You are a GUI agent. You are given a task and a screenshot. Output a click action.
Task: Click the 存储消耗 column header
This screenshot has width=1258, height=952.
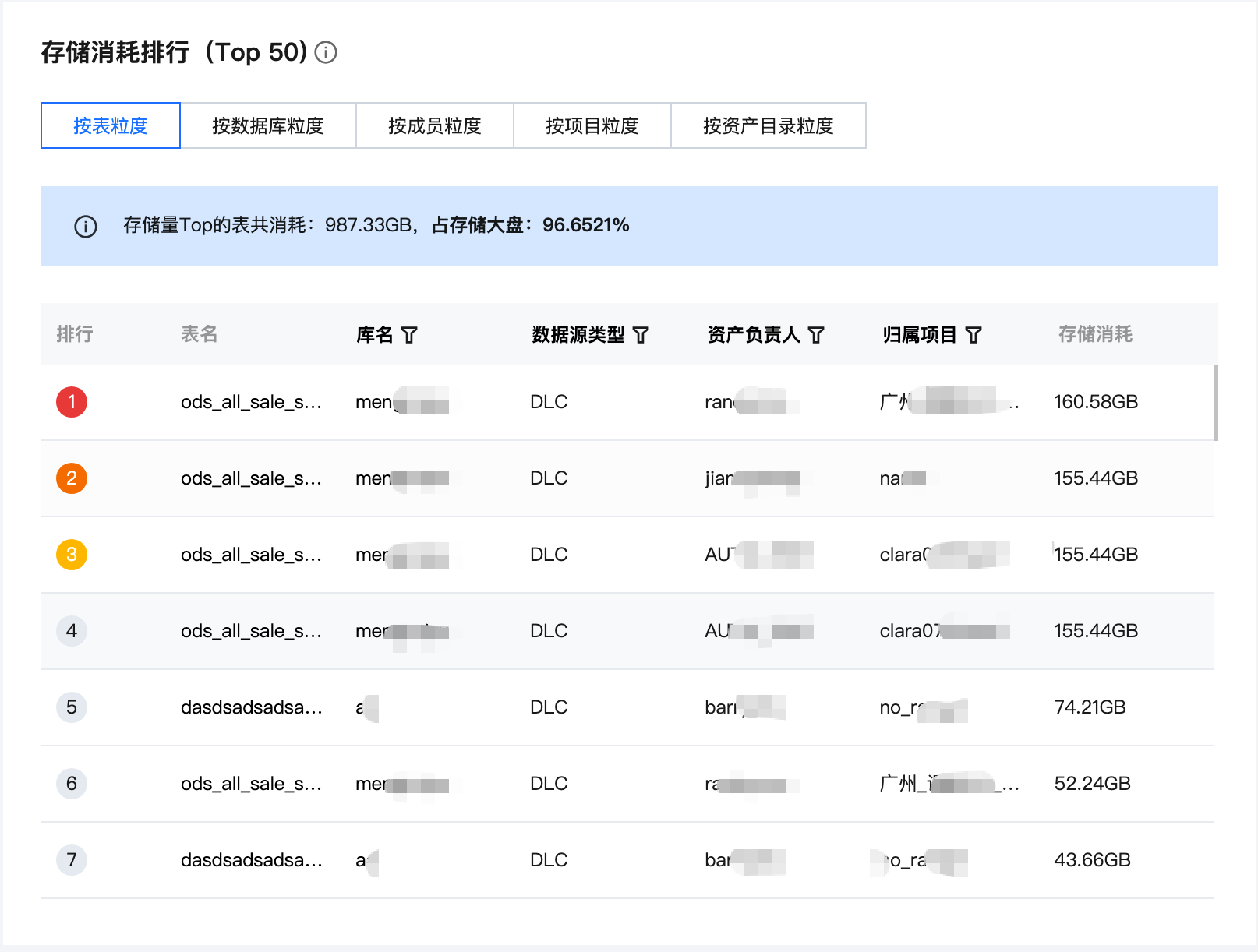pos(1095,334)
